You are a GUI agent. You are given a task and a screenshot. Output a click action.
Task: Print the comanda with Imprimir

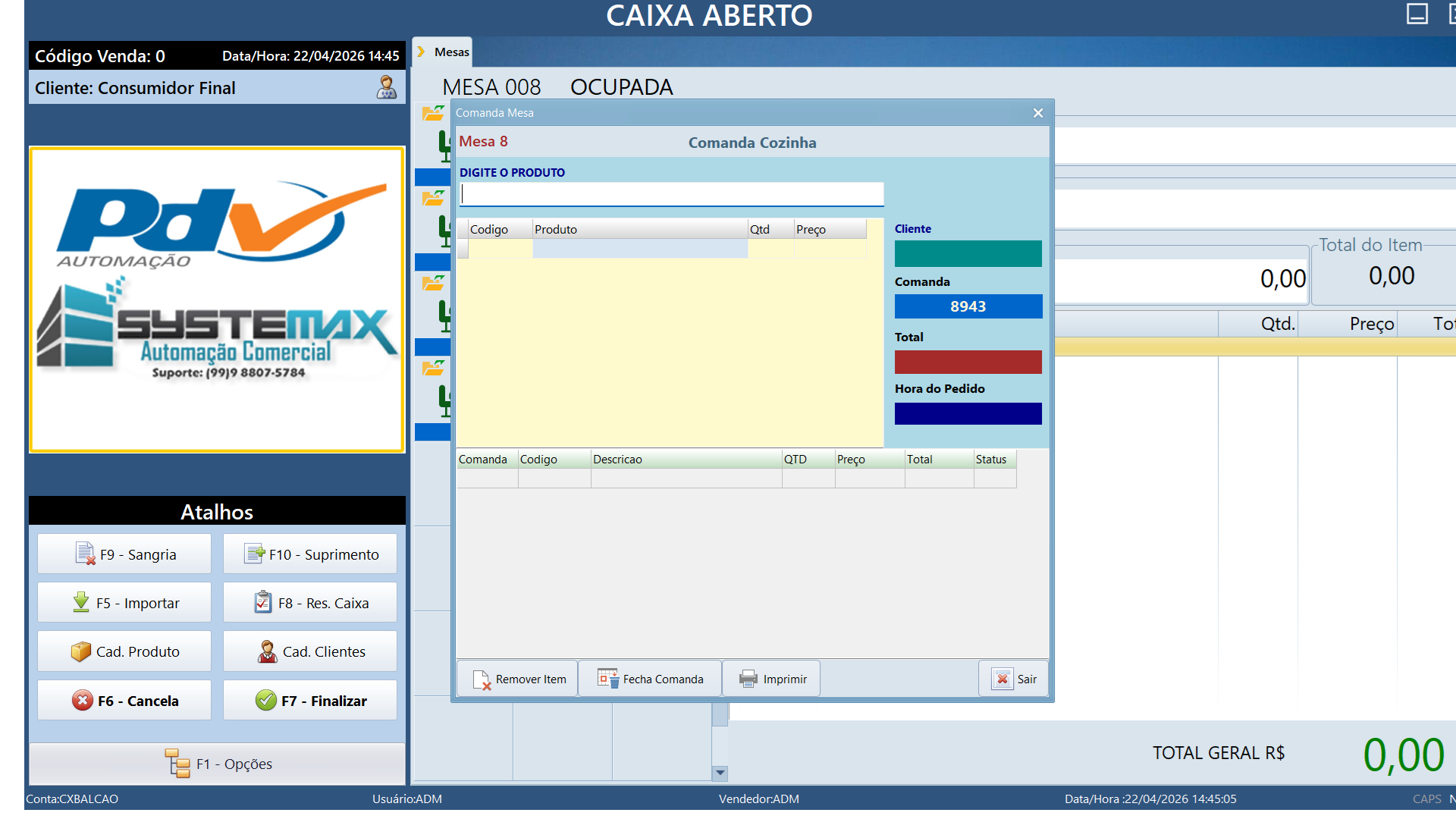point(772,679)
